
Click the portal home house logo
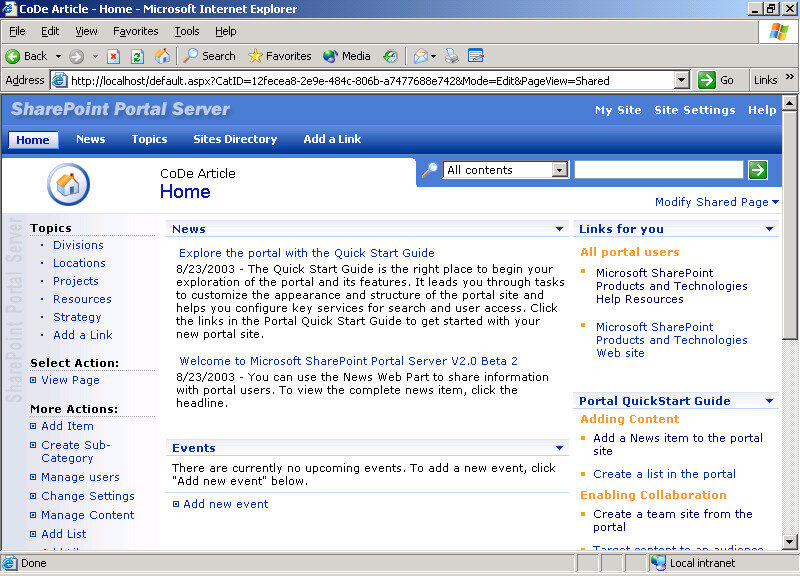68,184
